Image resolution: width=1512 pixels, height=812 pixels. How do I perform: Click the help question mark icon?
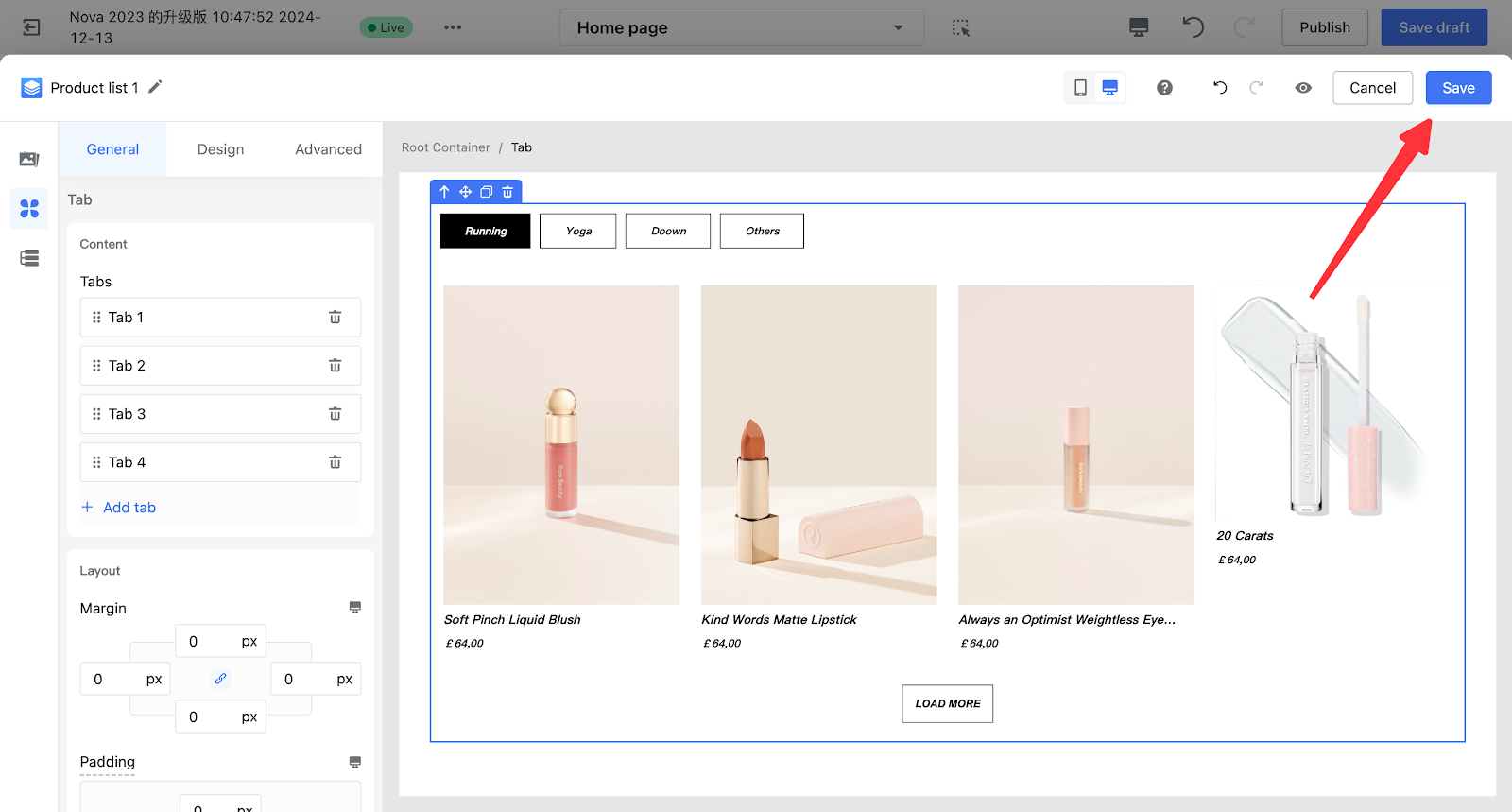coord(1164,88)
